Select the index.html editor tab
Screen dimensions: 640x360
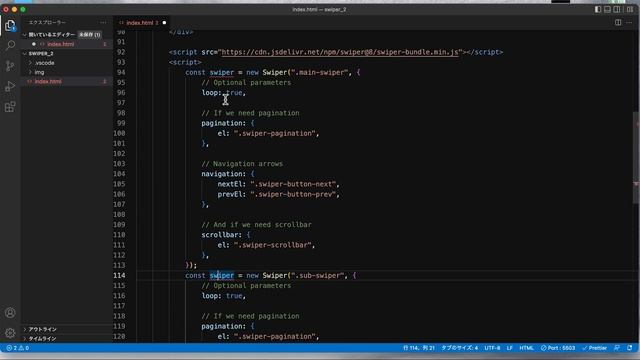click(140, 22)
